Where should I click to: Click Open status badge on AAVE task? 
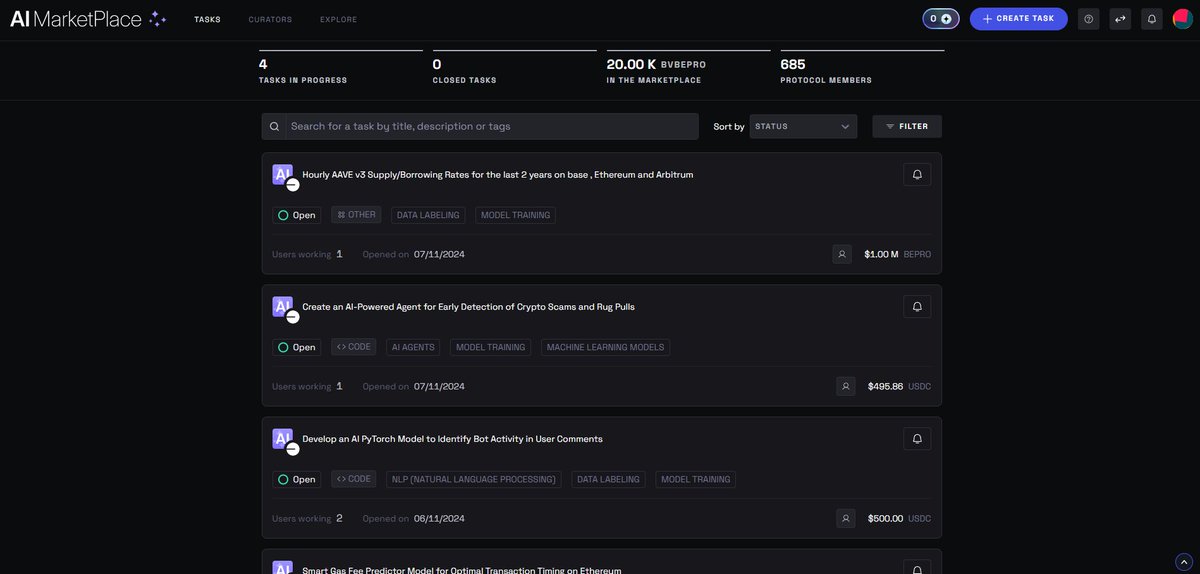coord(296,215)
